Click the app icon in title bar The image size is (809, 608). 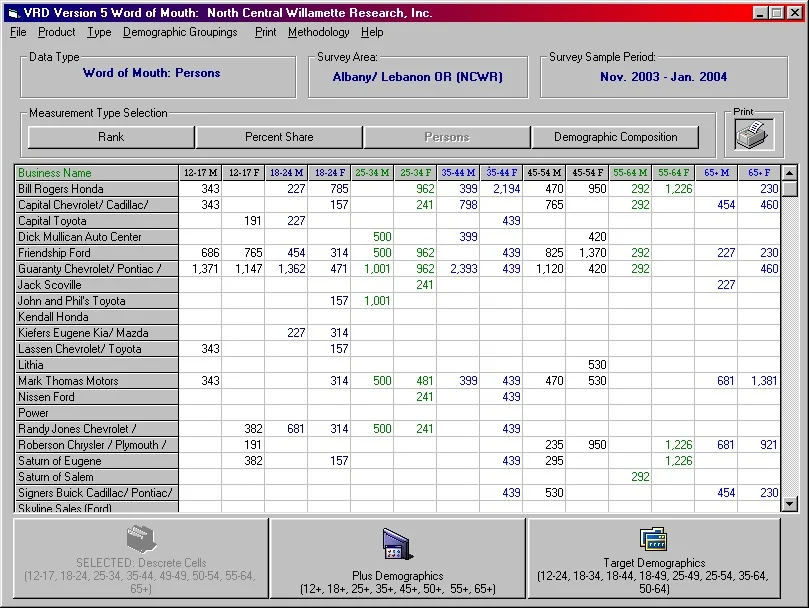point(14,13)
